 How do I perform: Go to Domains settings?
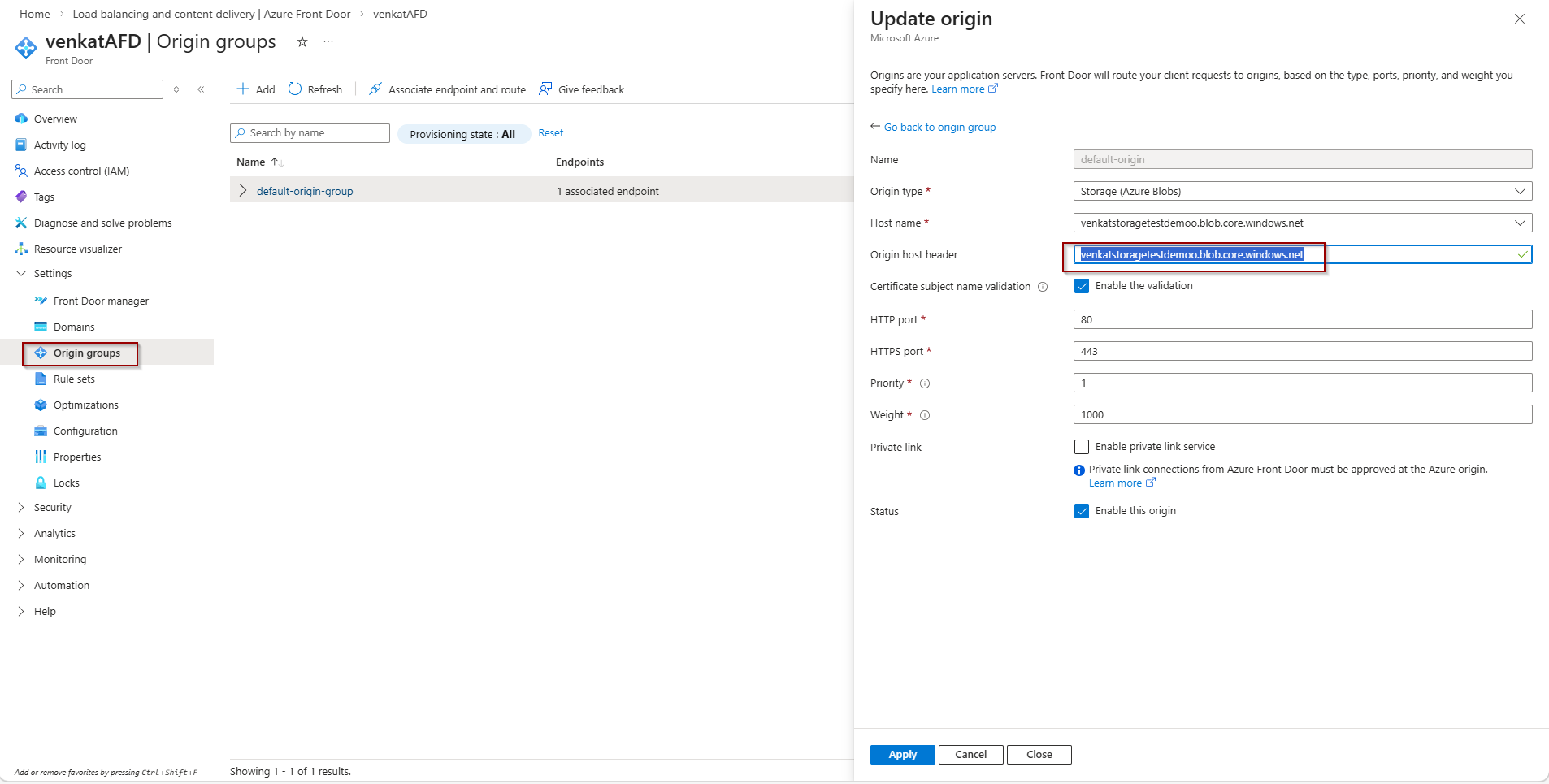pos(74,327)
